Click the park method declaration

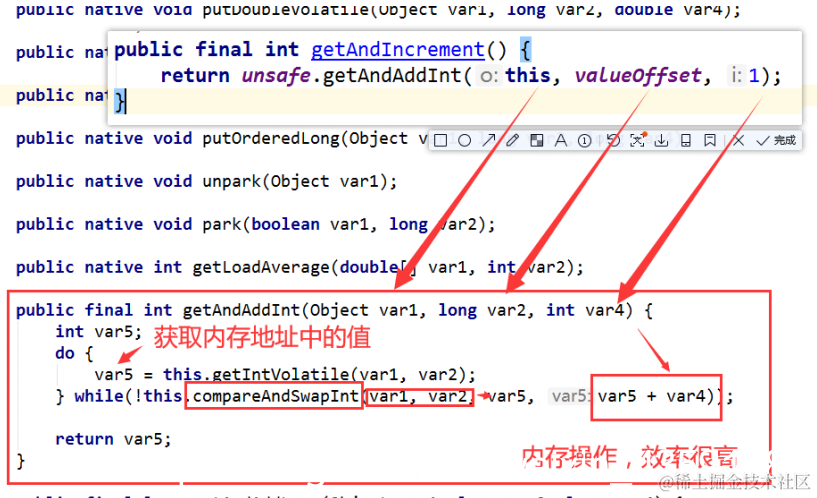(x=222, y=225)
